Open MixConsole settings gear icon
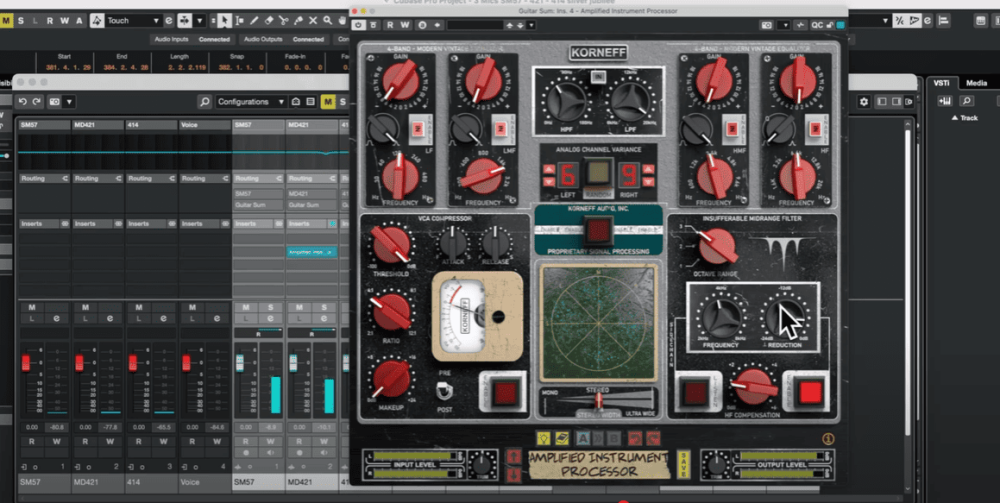 [864, 101]
